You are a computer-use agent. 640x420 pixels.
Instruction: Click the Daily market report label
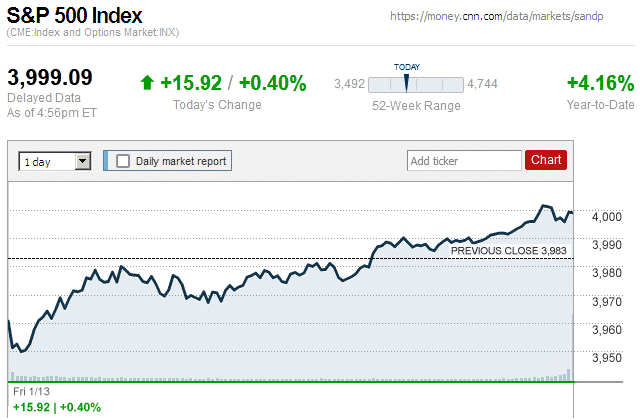(x=181, y=160)
